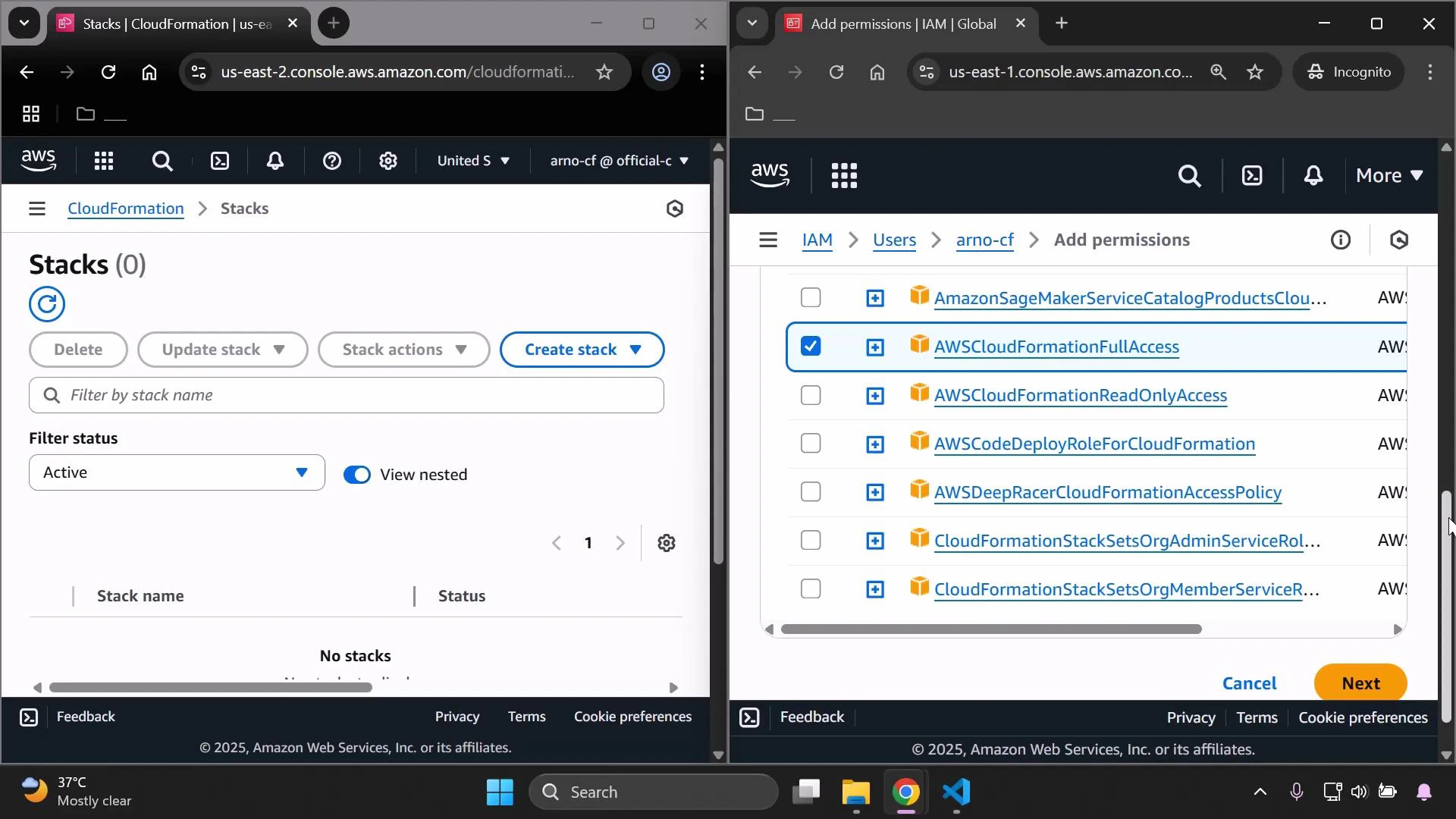Open the CloudFormation breadcrumb link
Viewport: 1456px width, 819px height.
tap(126, 209)
